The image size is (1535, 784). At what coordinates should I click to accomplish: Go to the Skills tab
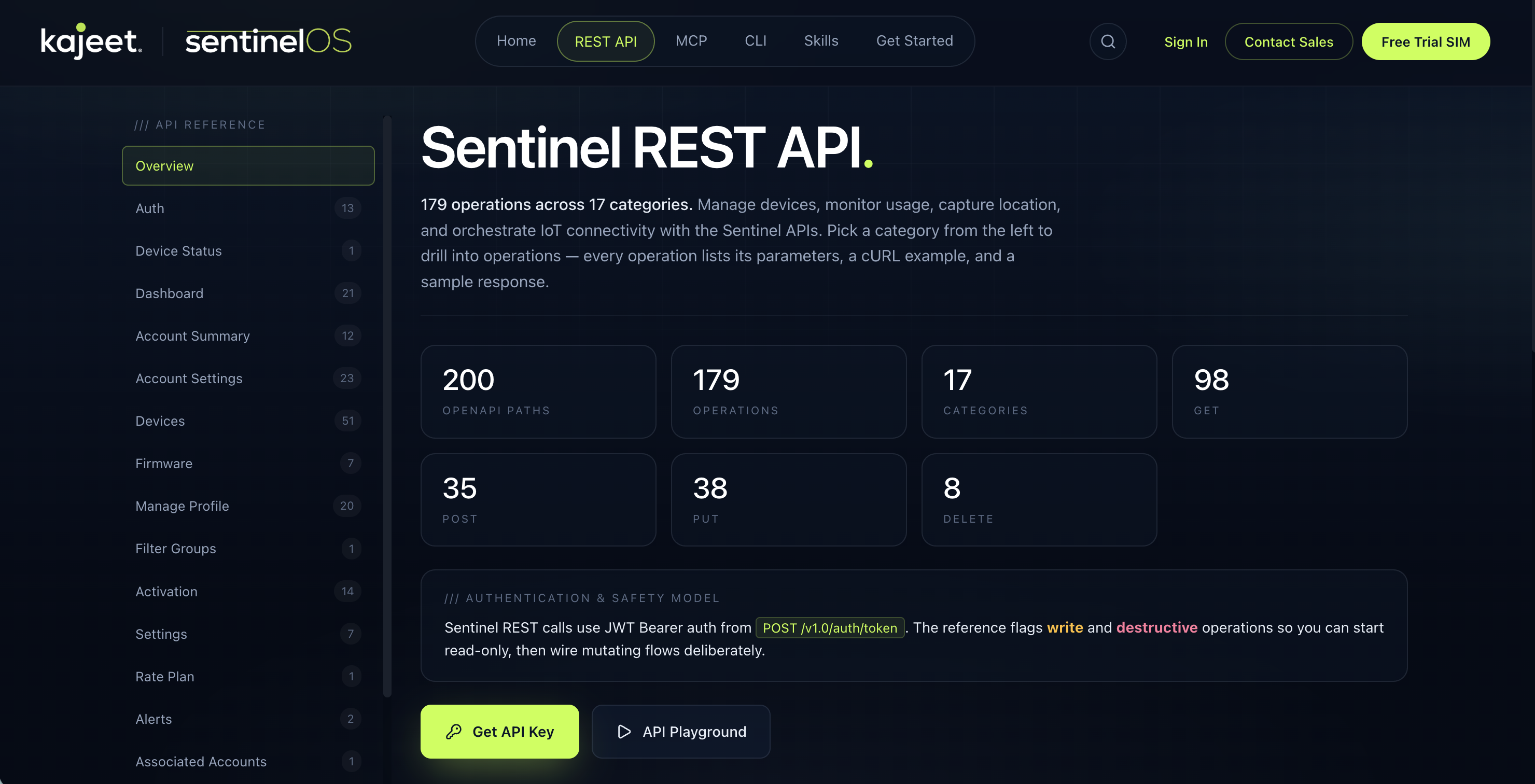(x=820, y=41)
